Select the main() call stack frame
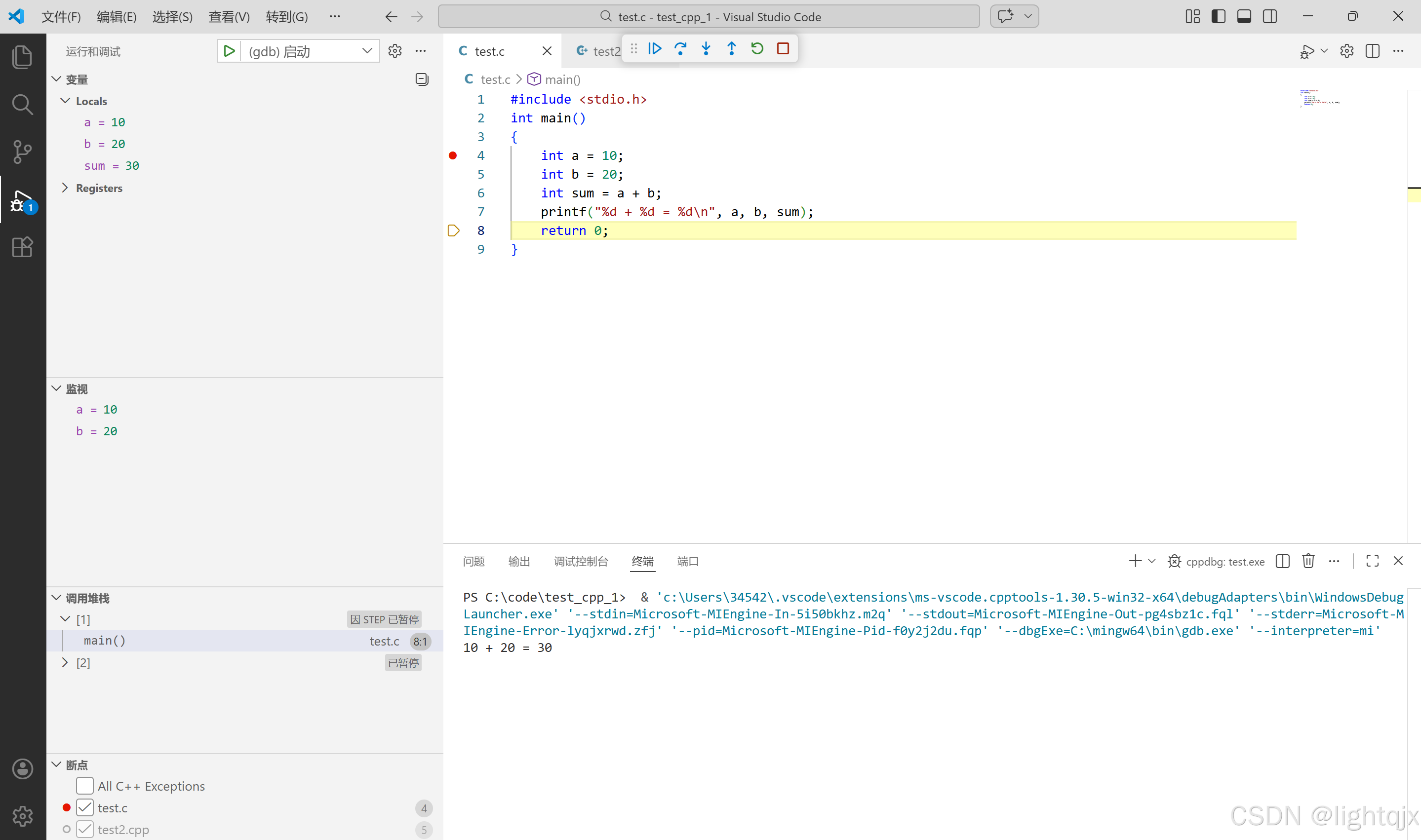Screen dimensions: 1421x840 [x=105, y=640]
